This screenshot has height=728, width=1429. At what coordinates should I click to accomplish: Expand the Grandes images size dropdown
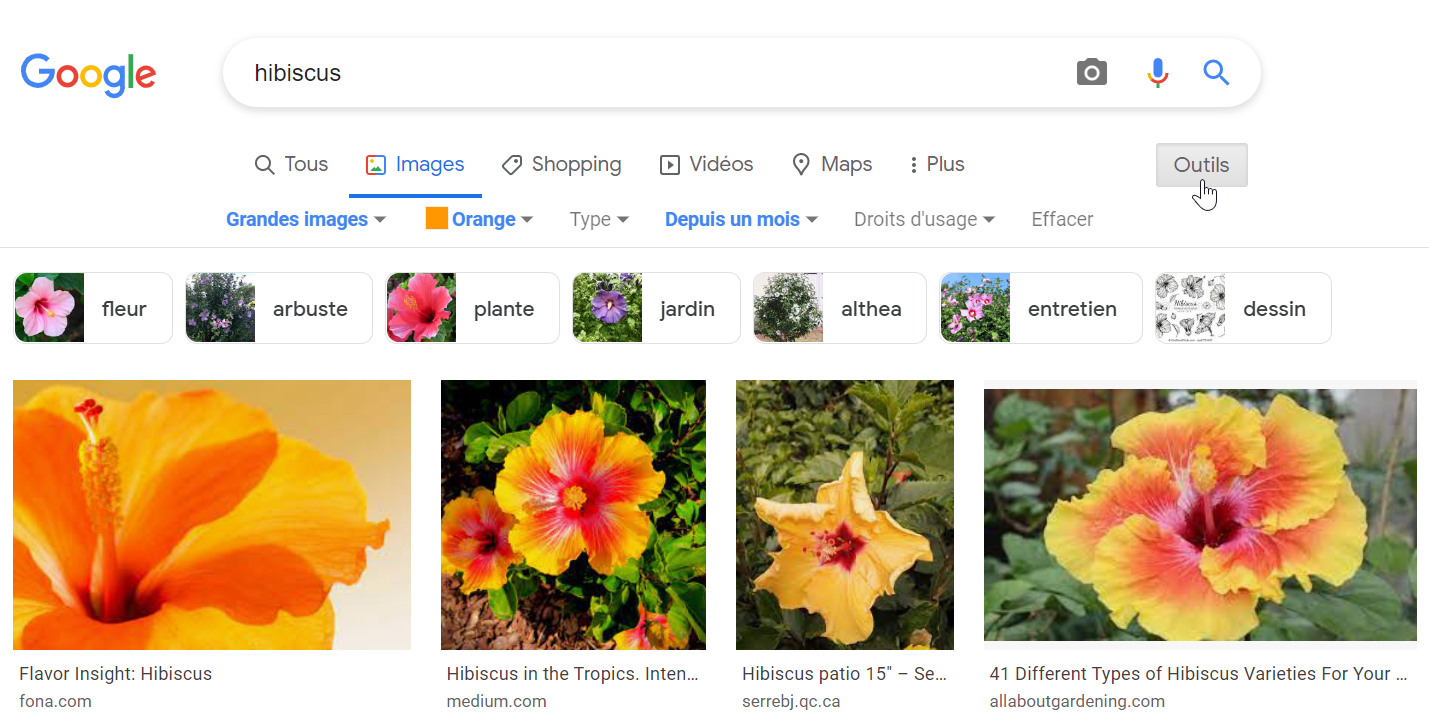pos(305,220)
